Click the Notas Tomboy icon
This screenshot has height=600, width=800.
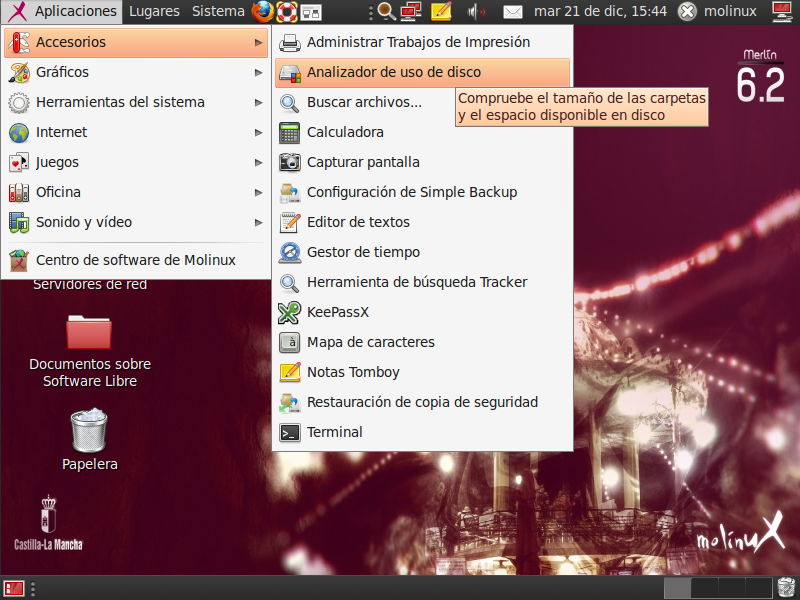point(290,372)
